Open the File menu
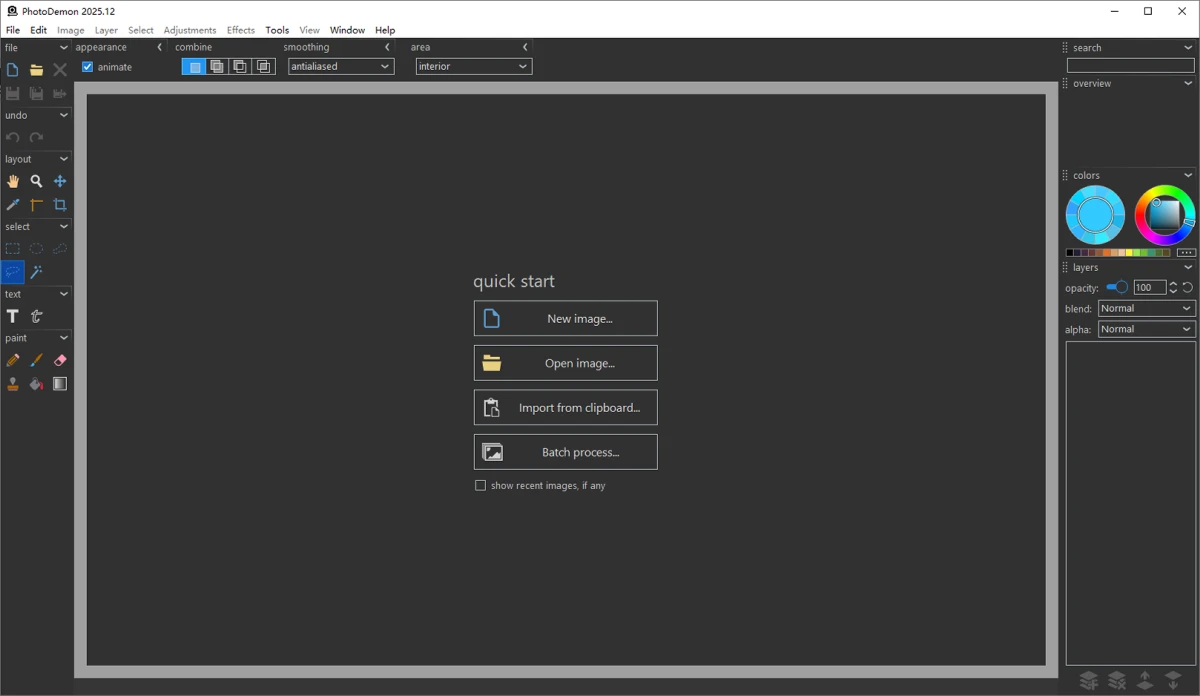The height and width of the screenshot is (696, 1200). point(13,30)
